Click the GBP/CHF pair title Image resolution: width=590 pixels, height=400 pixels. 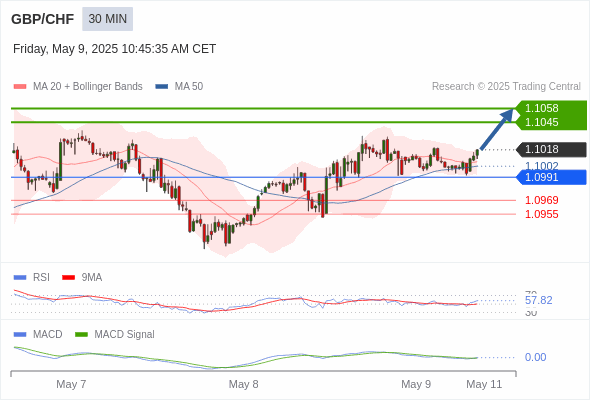click(x=43, y=19)
